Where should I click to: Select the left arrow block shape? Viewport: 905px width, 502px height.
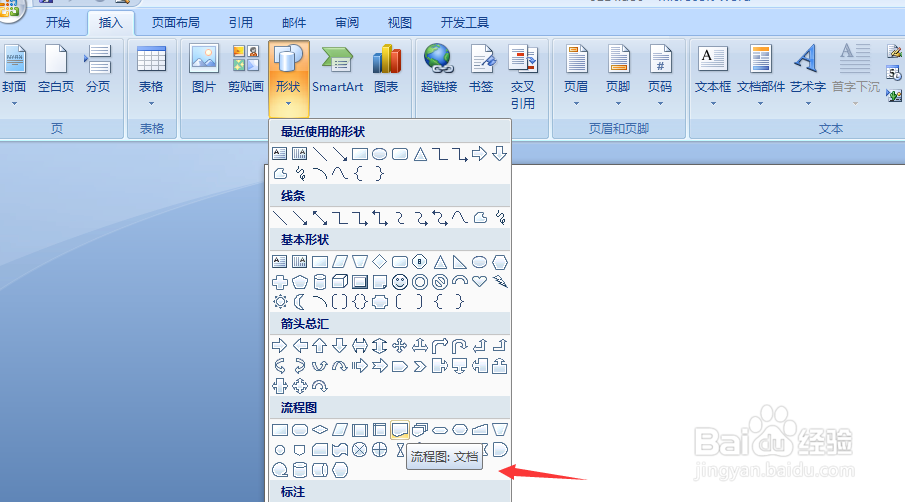click(x=300, y=346)
